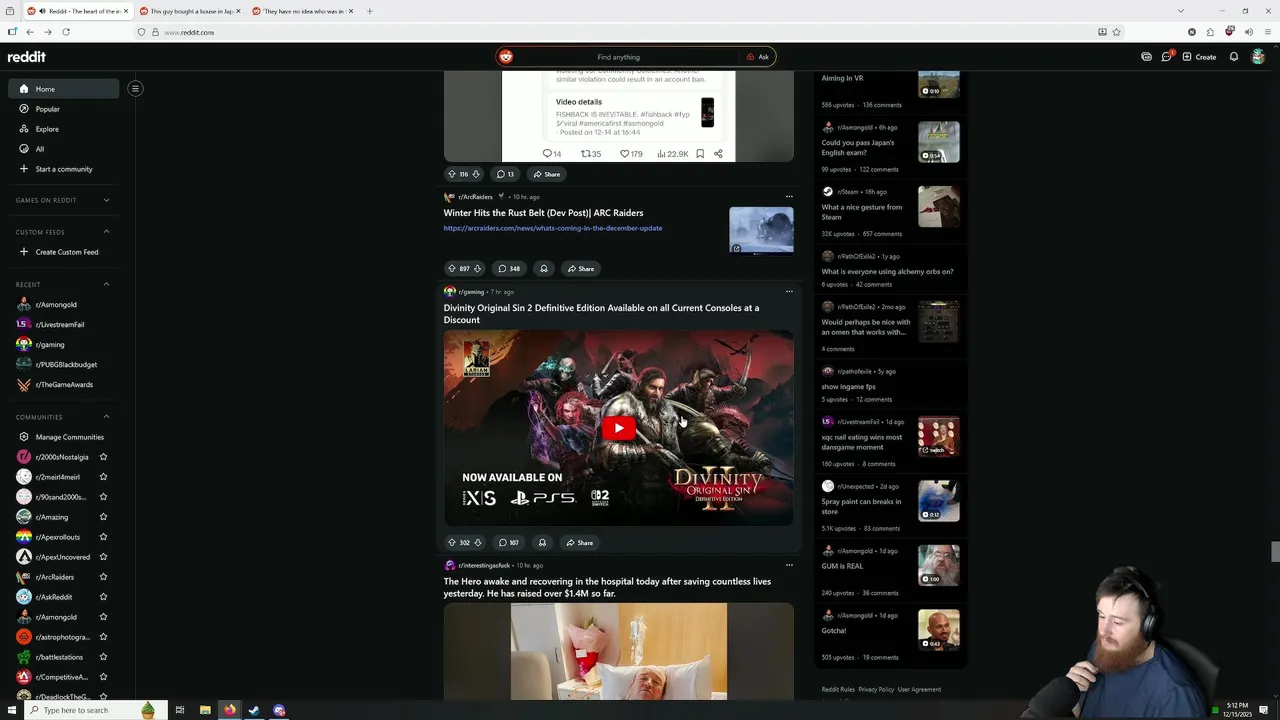
Task: Go to All in sidebar
Action: pyautogui.click(x=63, y=149)
